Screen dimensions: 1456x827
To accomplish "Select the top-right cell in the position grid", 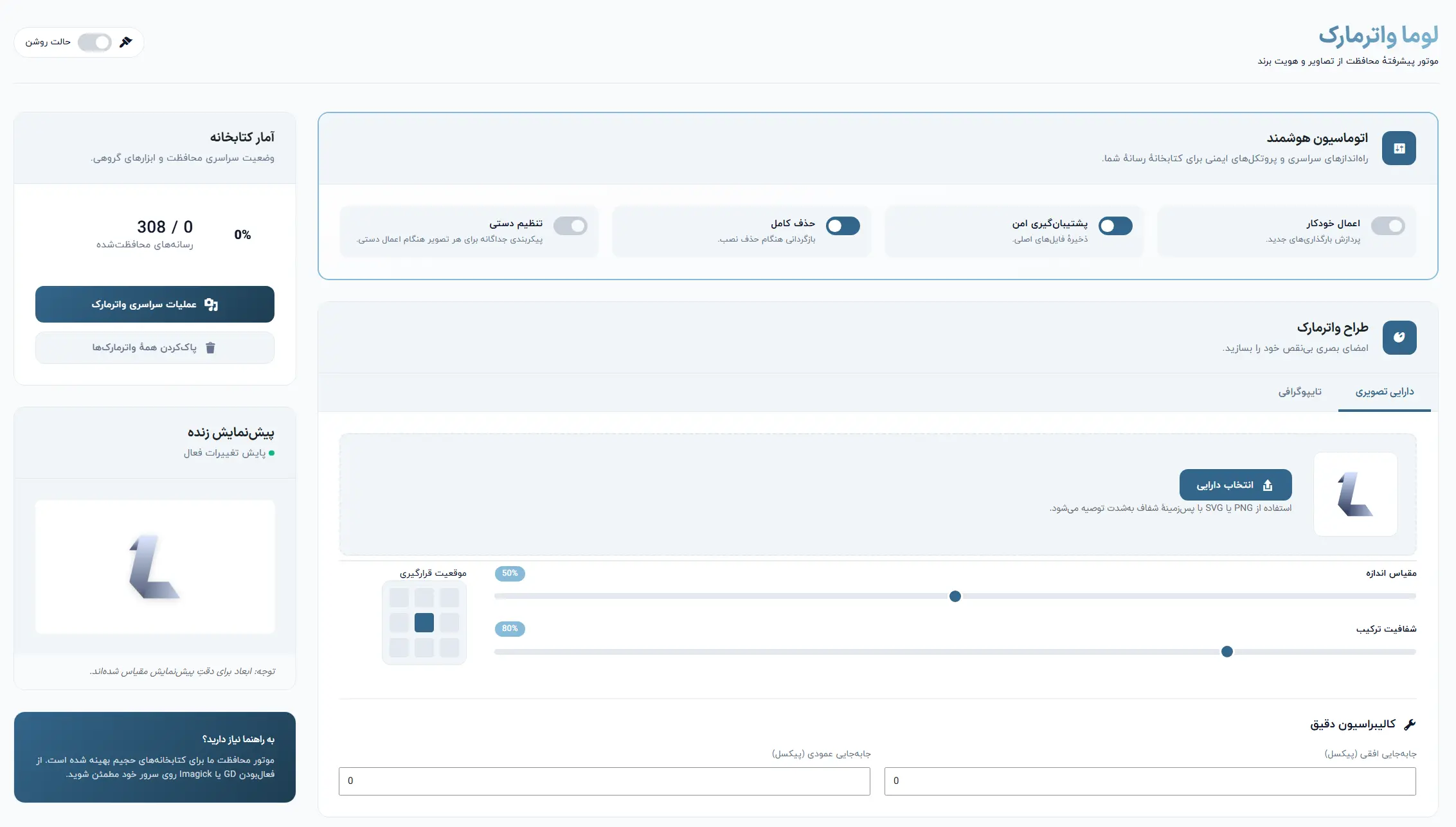I will pos(449,598).
